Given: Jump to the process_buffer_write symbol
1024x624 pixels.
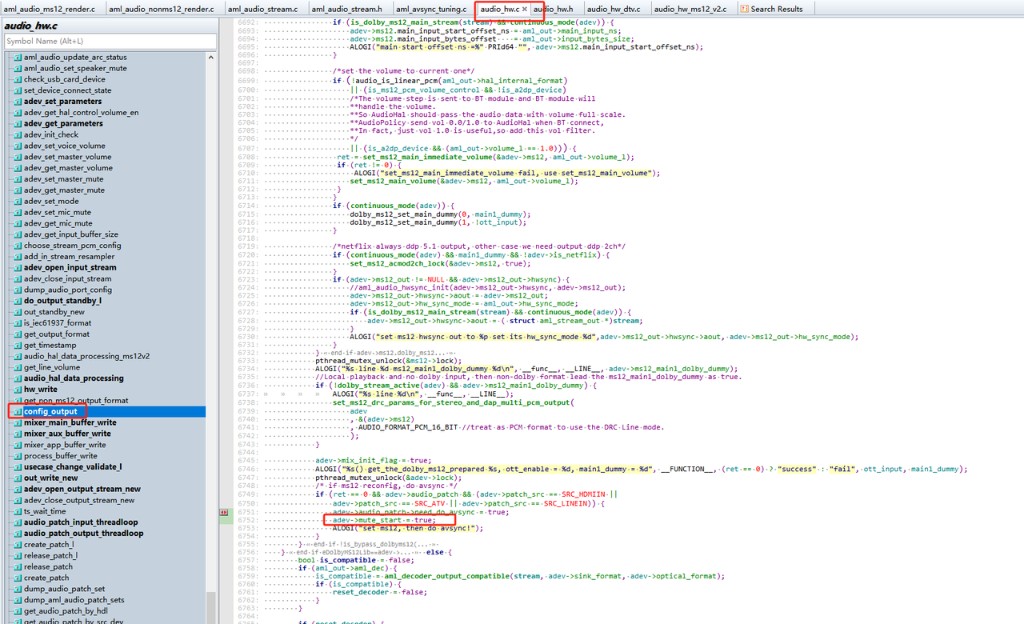Looking at the screenshot, I should click(x=61, y=457).
